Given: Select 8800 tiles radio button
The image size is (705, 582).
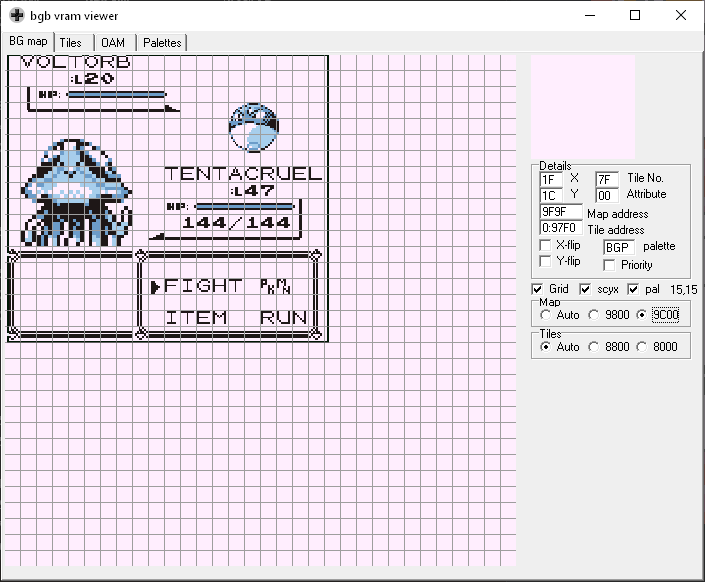Looking at the screenshot, I should pos(593,347).
